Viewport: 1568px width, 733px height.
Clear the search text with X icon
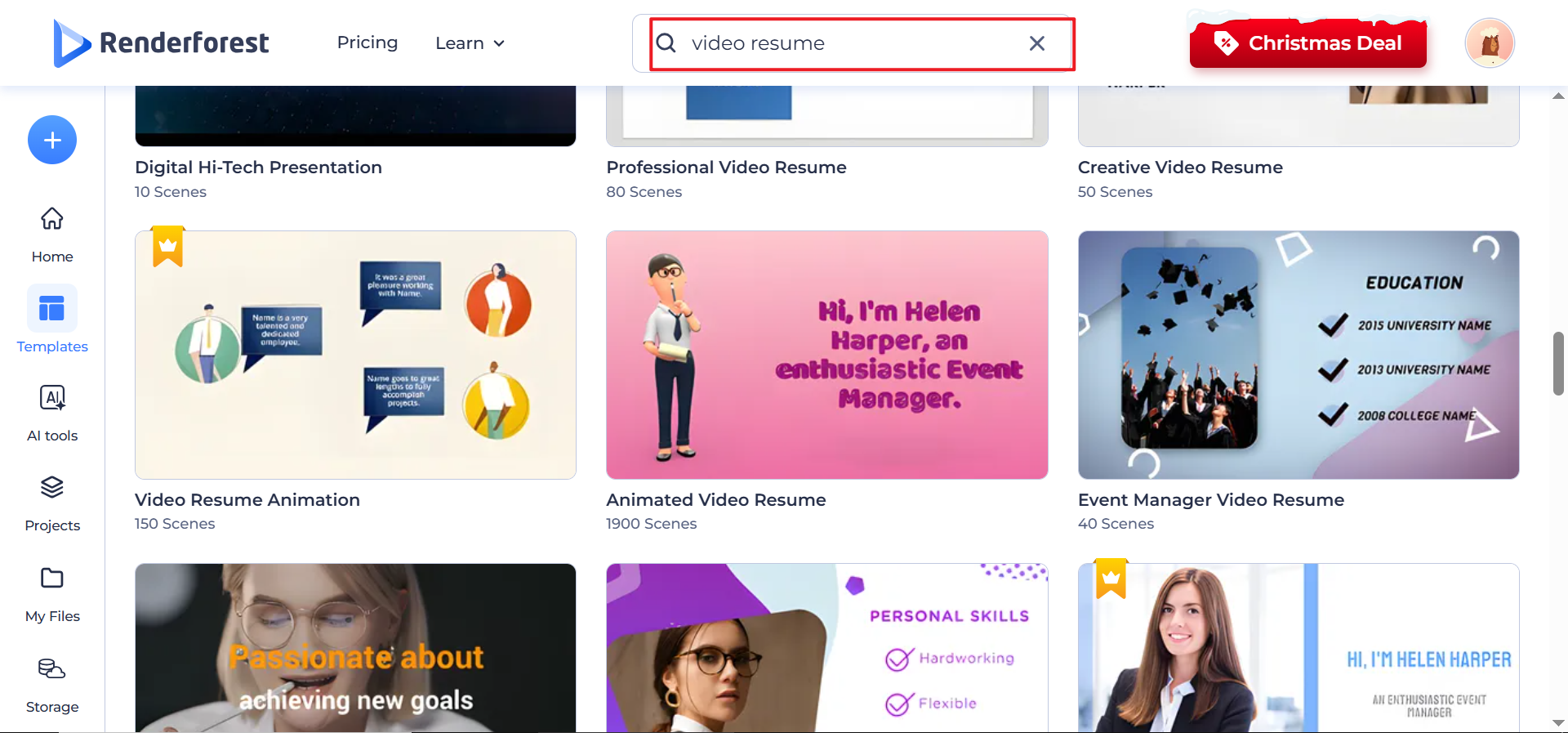(1036, 43)
